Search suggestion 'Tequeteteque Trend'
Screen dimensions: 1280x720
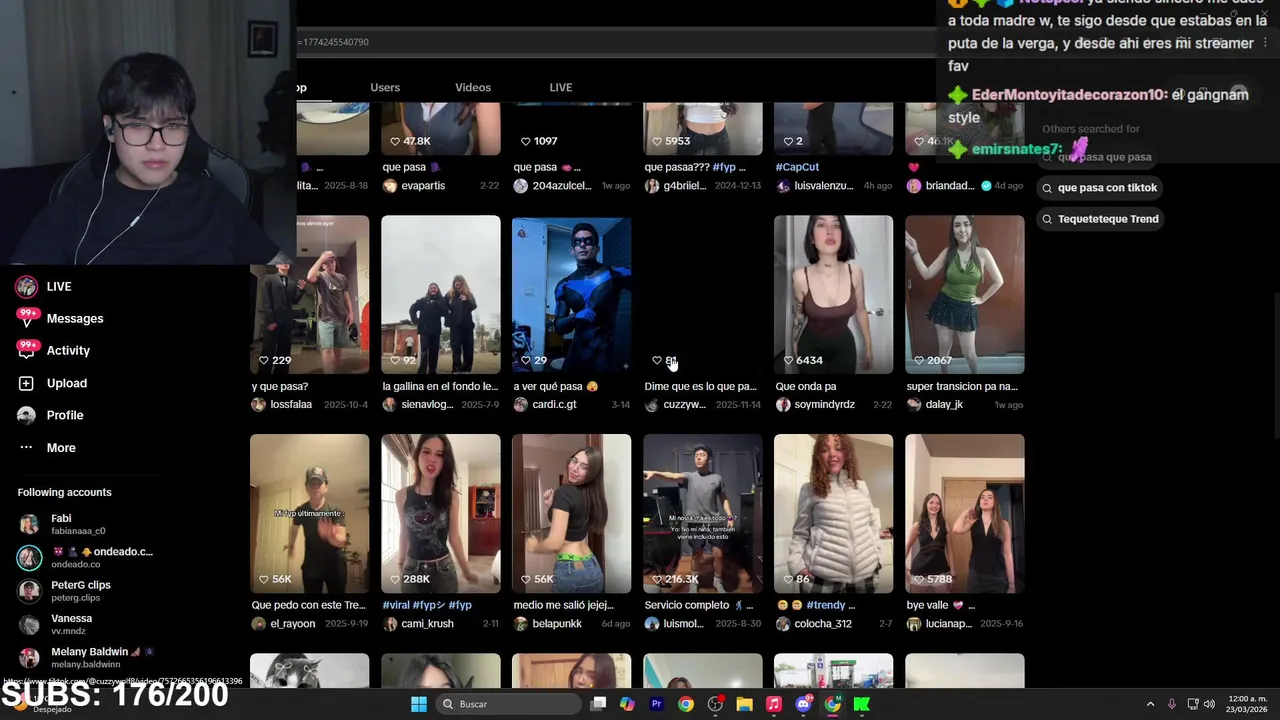1100,219
